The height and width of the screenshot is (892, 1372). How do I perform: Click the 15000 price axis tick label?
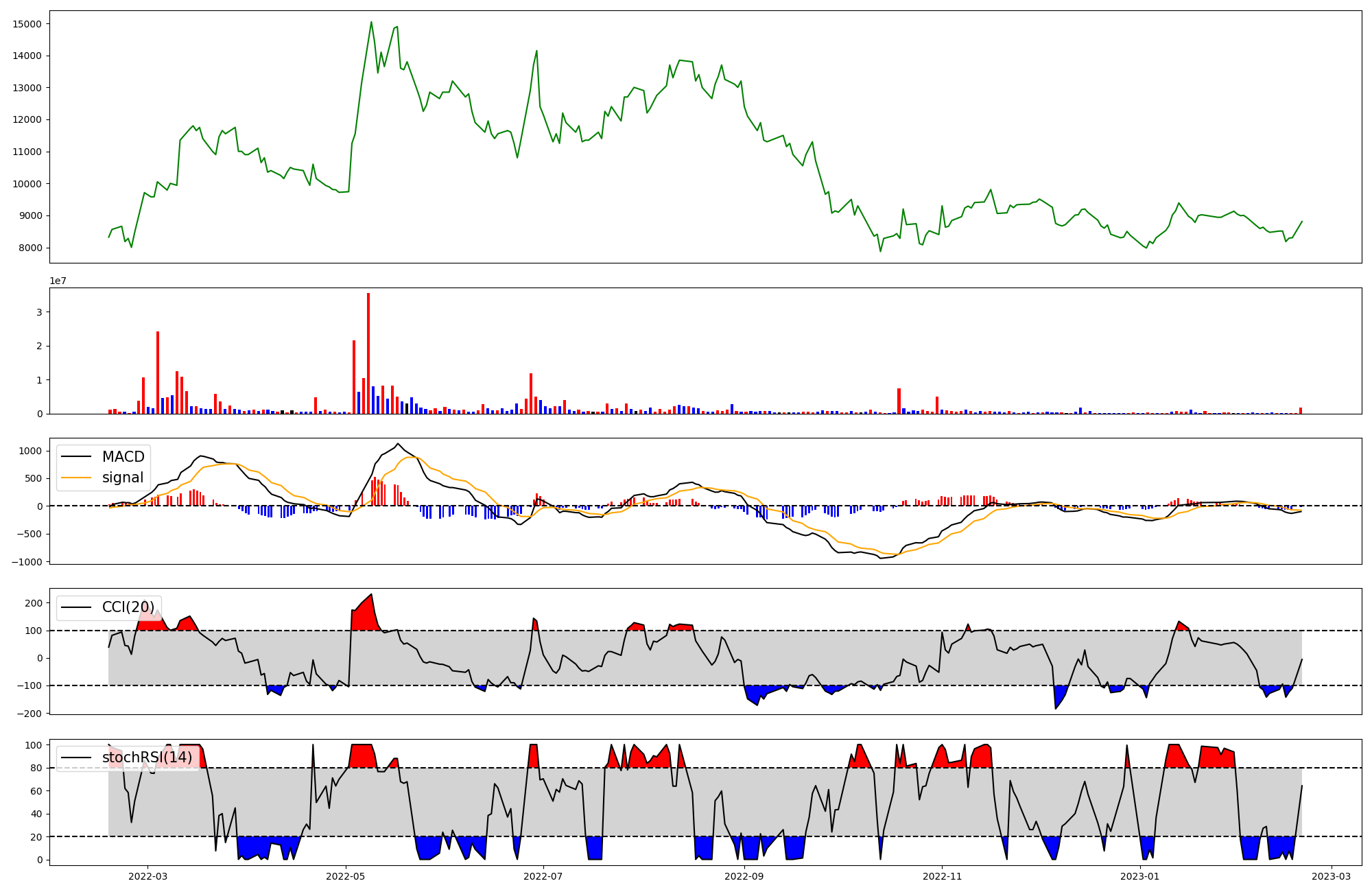point(27,24)
